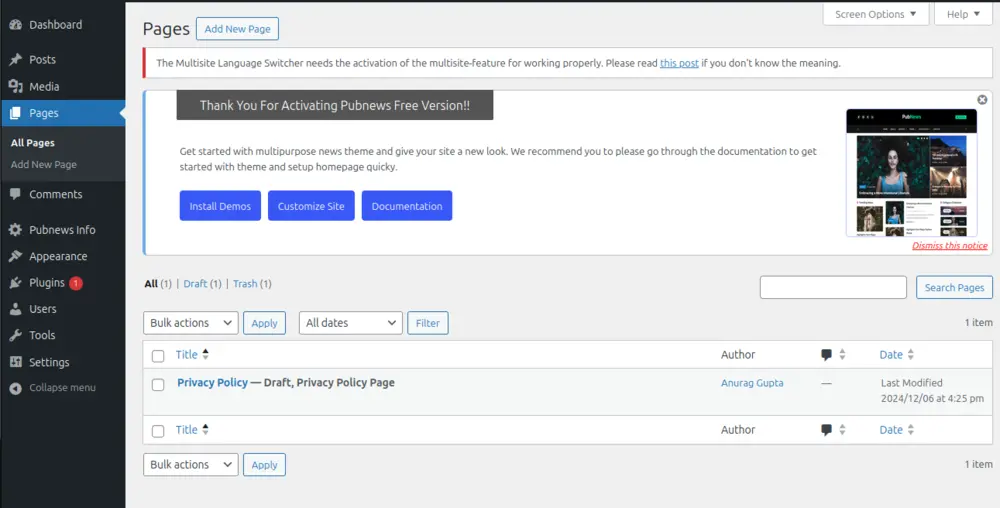Filter pages by Draft status

coord(195,284)
